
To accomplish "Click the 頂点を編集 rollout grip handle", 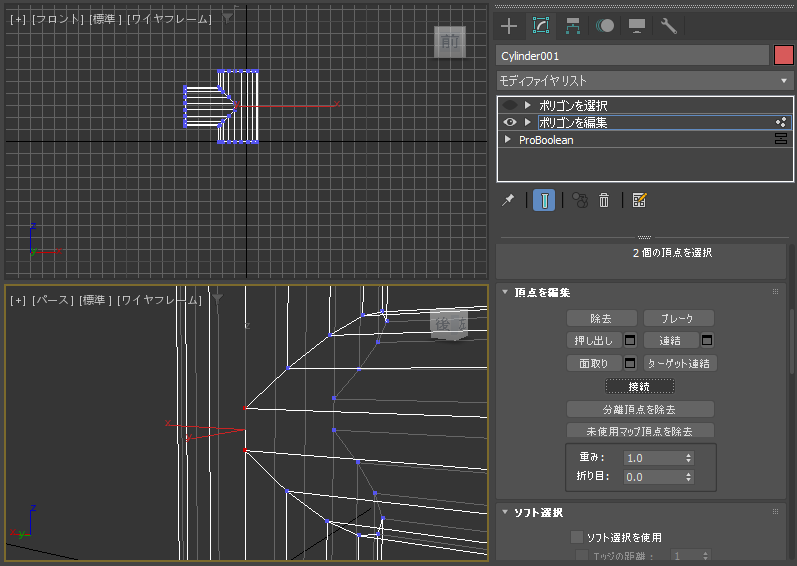I will tap(775, 292).
